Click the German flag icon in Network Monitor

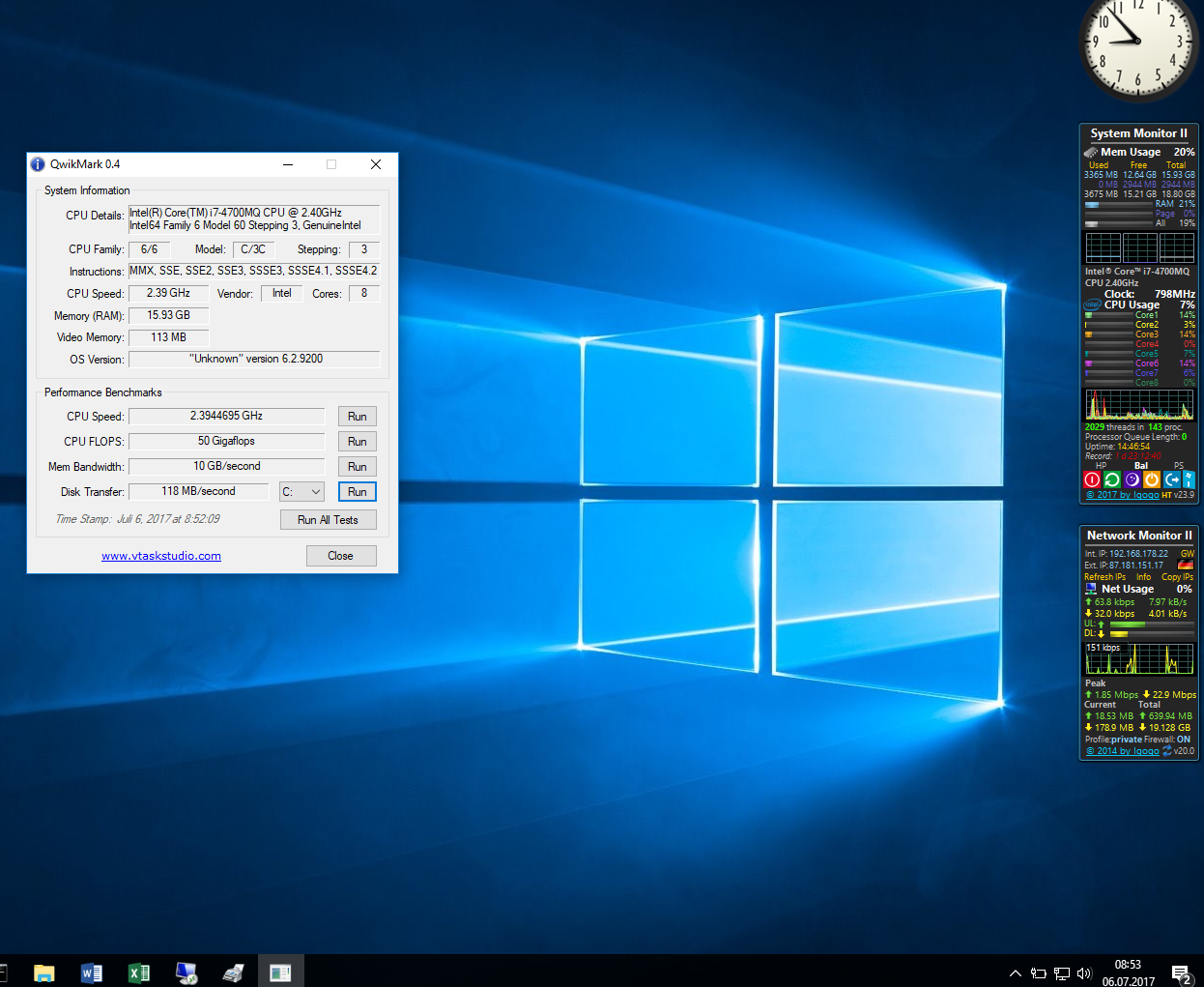[1186, 566]
